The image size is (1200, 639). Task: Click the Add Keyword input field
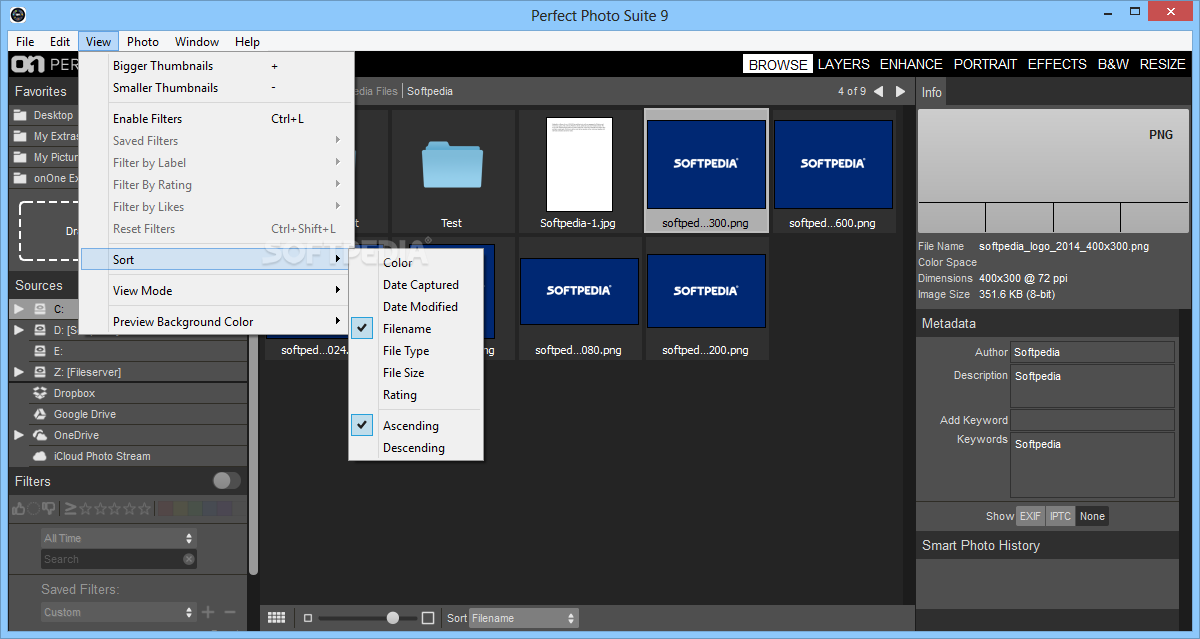tap(1092, 420)
